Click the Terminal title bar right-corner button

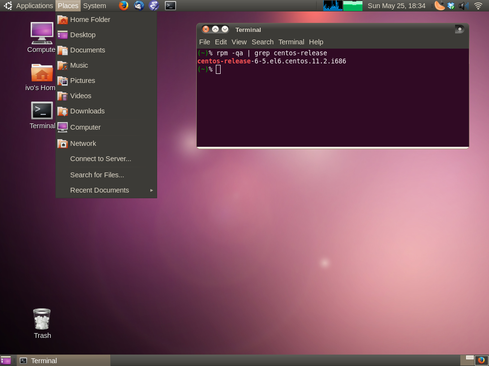[459, 29]
